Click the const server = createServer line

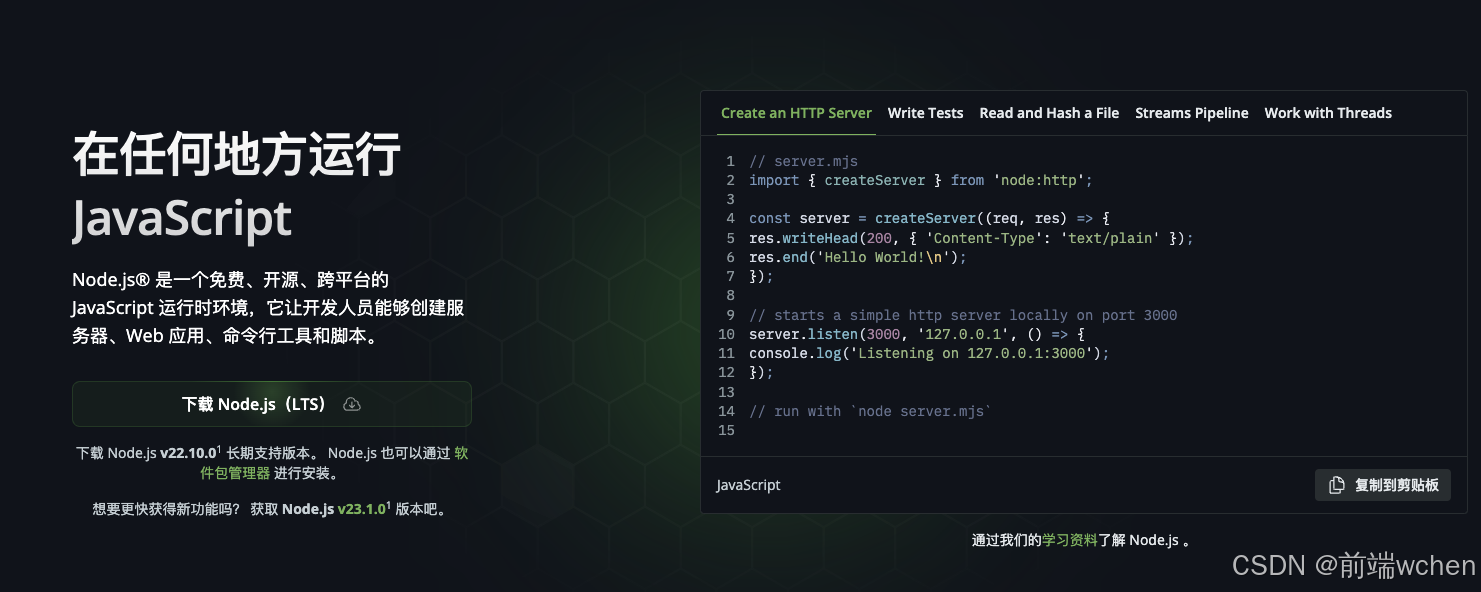point(930,218)
